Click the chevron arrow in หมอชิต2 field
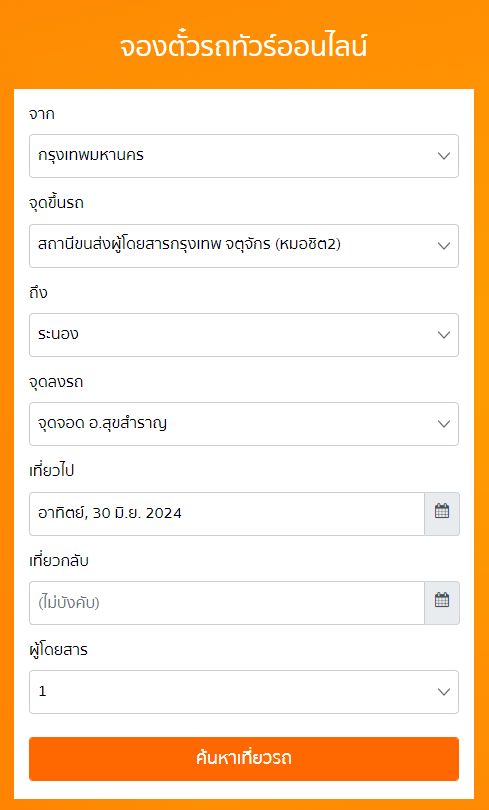The image size is (489, 810). (444, 246)
